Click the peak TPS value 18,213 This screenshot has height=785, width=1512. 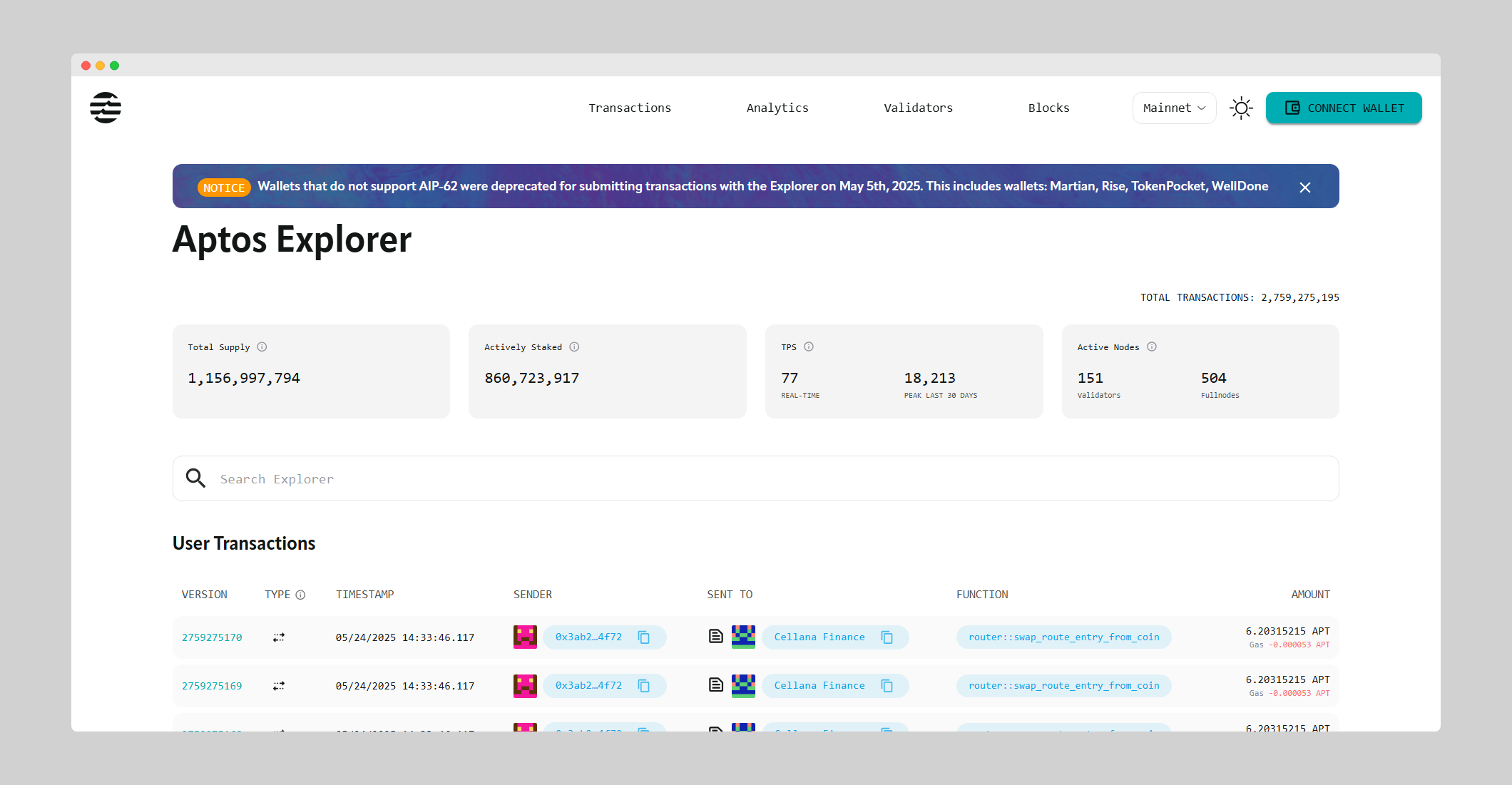(929, 379)
